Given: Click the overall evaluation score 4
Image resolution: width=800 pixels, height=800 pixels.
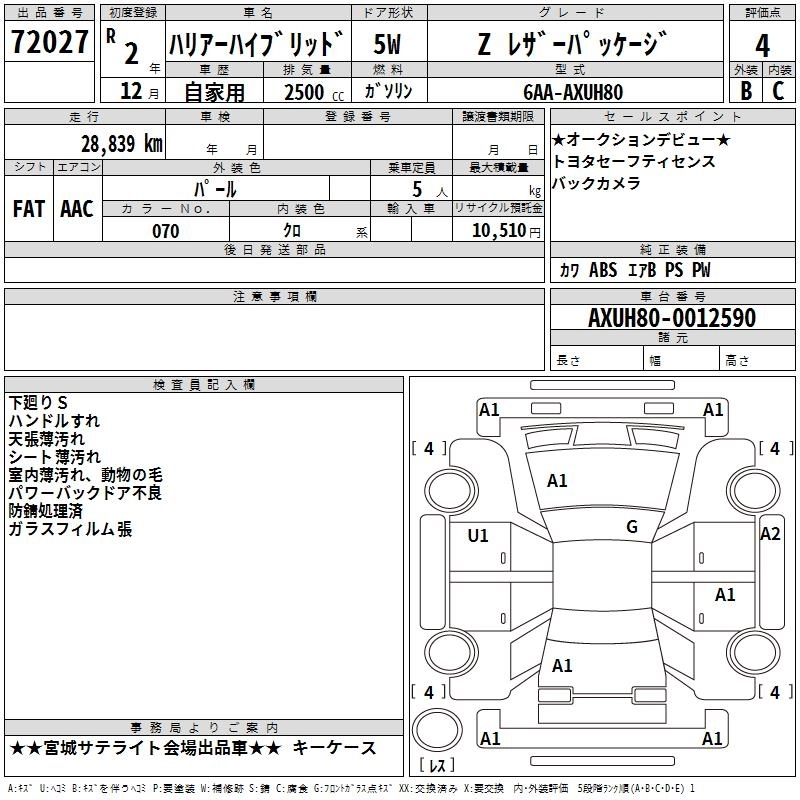Looking at the screenshot, I should 762,45.
